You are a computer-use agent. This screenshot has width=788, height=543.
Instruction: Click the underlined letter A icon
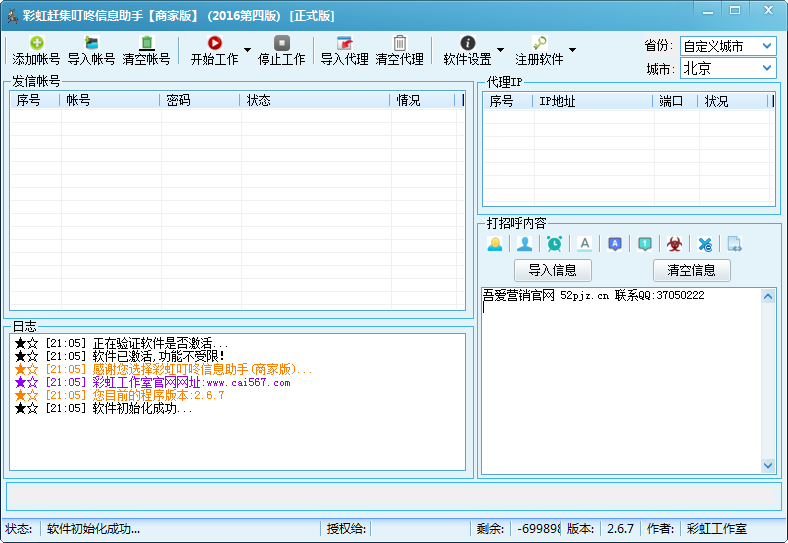point(585,244)
